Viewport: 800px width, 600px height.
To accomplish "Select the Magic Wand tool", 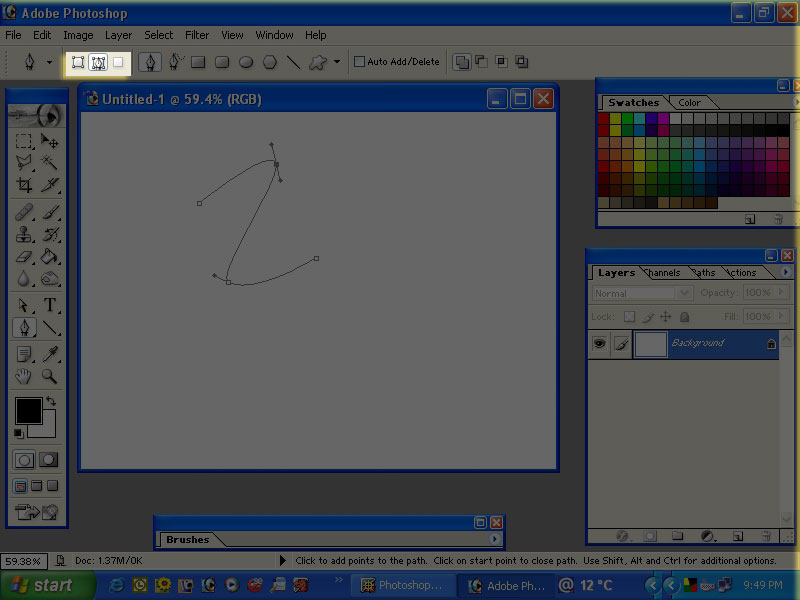I will pyautogui.click(x=50, y=164).
